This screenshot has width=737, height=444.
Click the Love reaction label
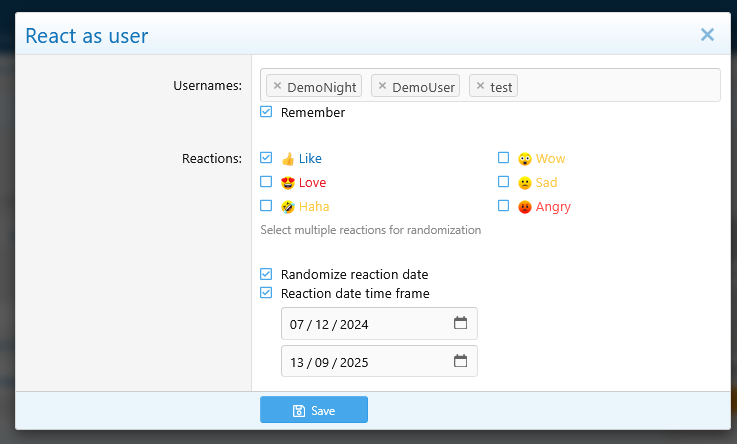point(312,183)
